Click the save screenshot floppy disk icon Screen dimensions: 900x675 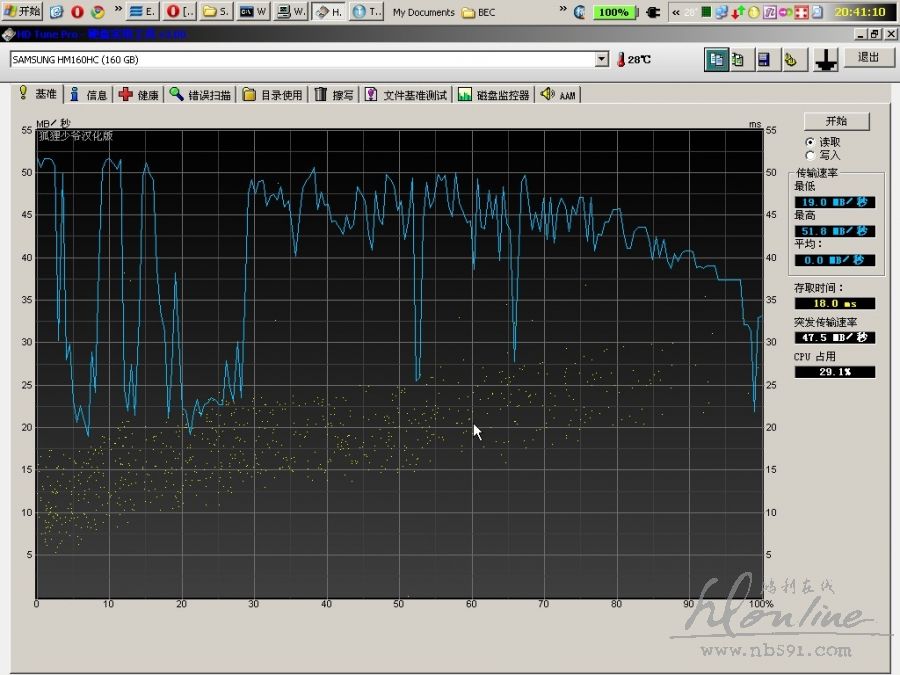tap(763, 60)
